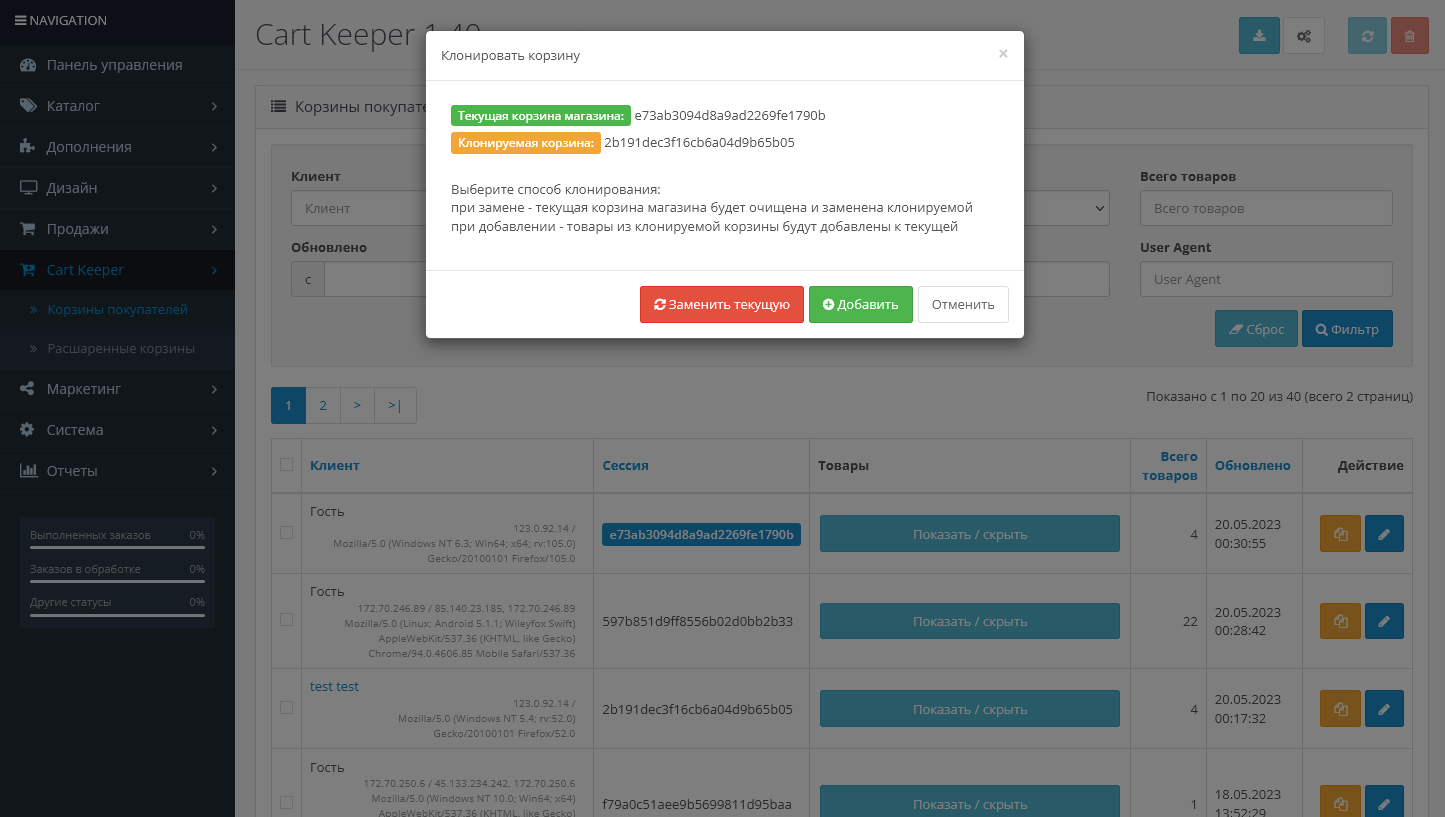This screenshot has width=1445, height=817.
Task: Clone the cart belonging to test test
Action: 1340,708
